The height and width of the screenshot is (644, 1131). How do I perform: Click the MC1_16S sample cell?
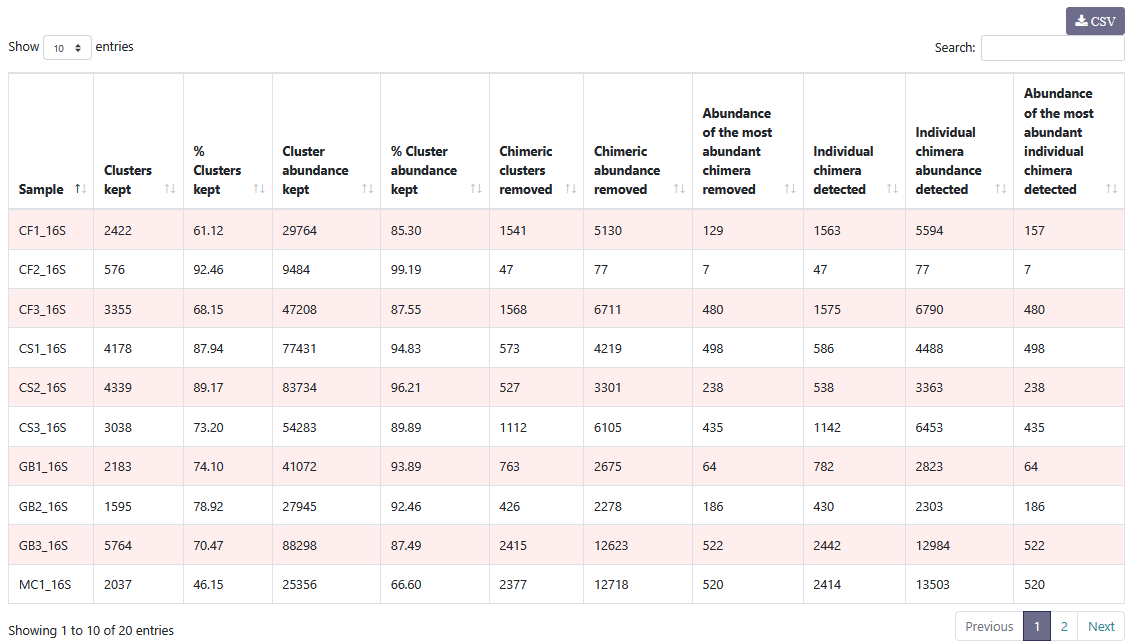pyautogui.click(x=43, y=585)
